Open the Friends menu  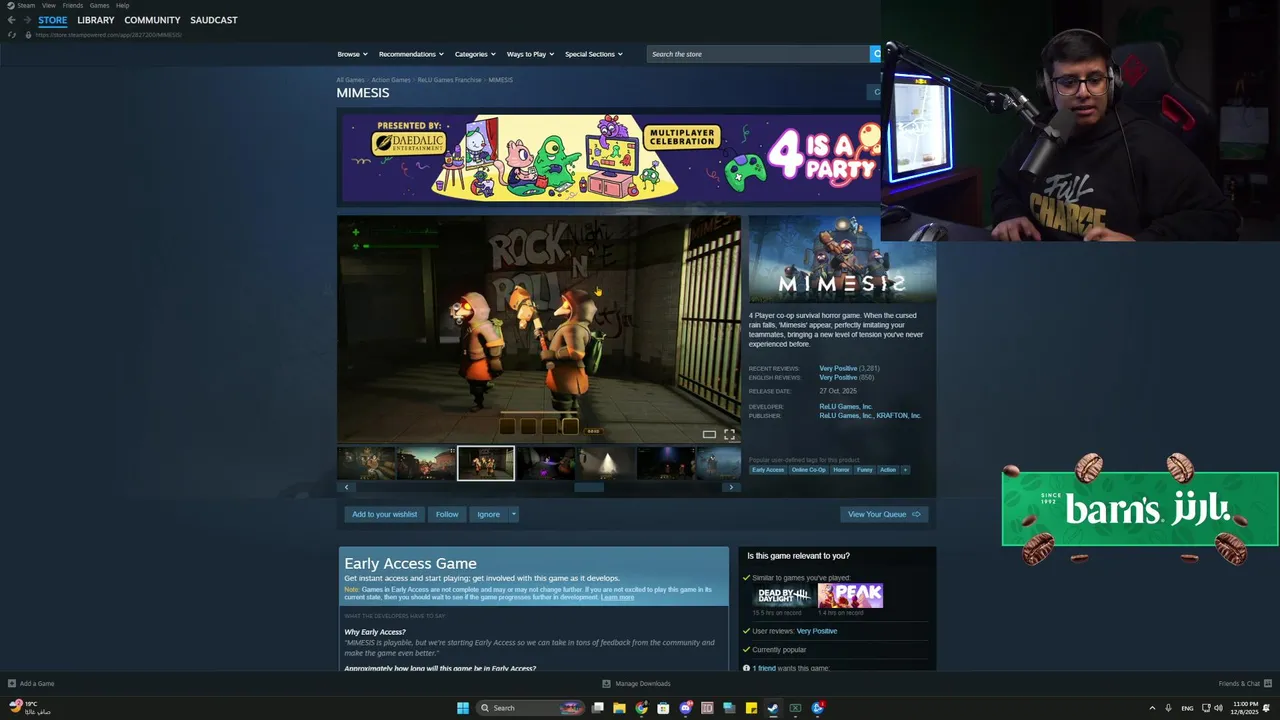click(x=73, y=5)
